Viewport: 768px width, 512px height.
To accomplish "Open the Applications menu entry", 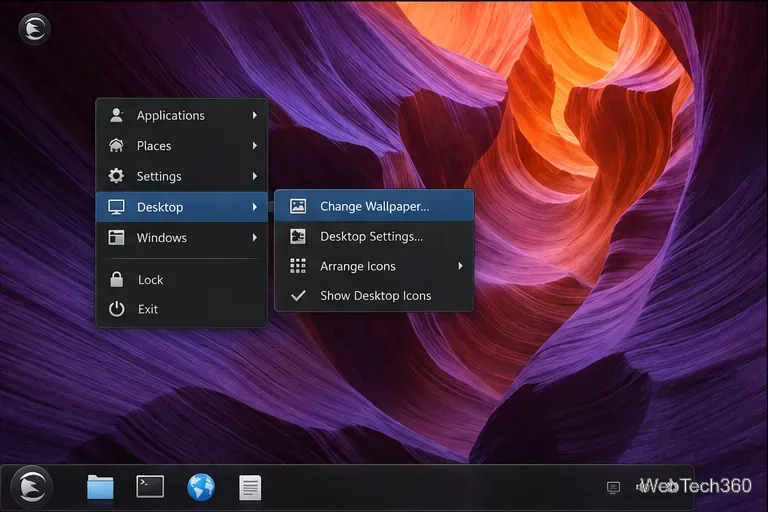I will pos(182,115).
